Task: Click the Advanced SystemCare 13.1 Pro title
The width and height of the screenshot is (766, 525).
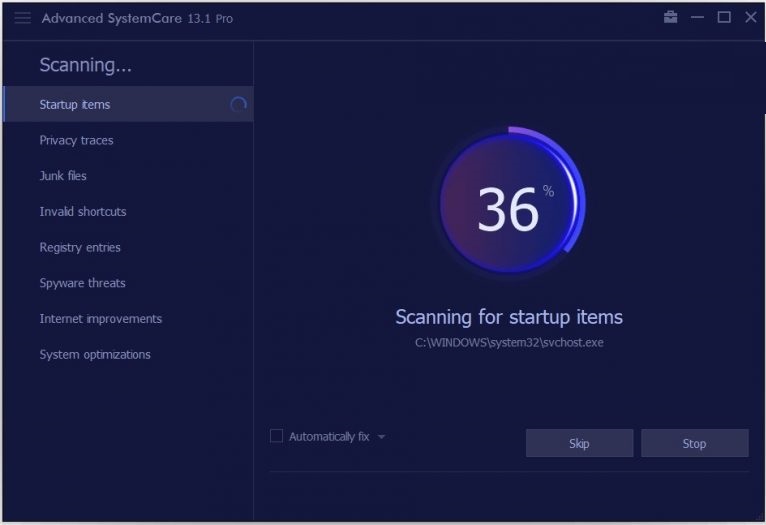Action: (137, 19)
